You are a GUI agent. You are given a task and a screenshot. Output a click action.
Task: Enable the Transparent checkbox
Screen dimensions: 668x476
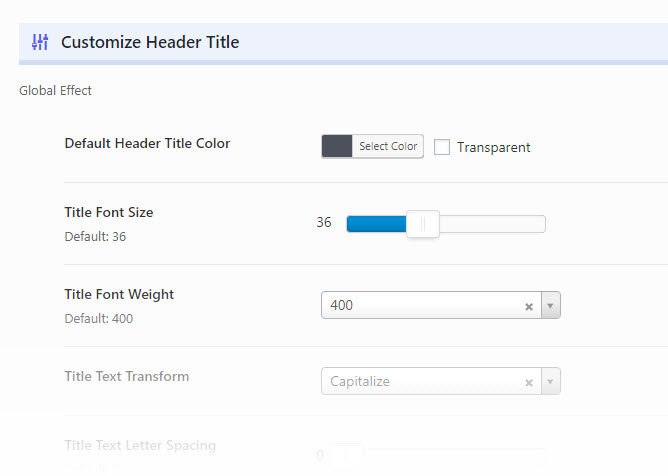tap(442, 147)
